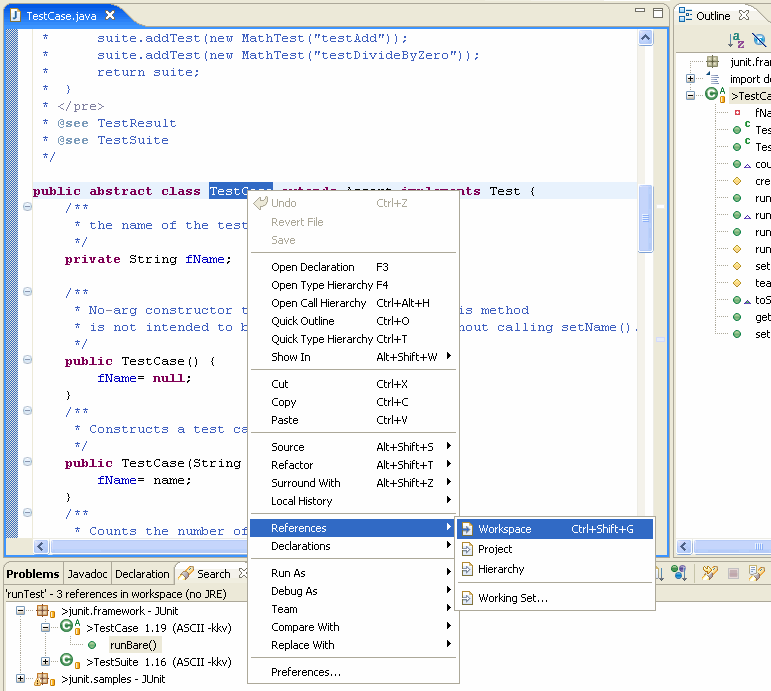Click the Java file icon on TestCase.java tab
771x691 pixels.
point(15,15)
